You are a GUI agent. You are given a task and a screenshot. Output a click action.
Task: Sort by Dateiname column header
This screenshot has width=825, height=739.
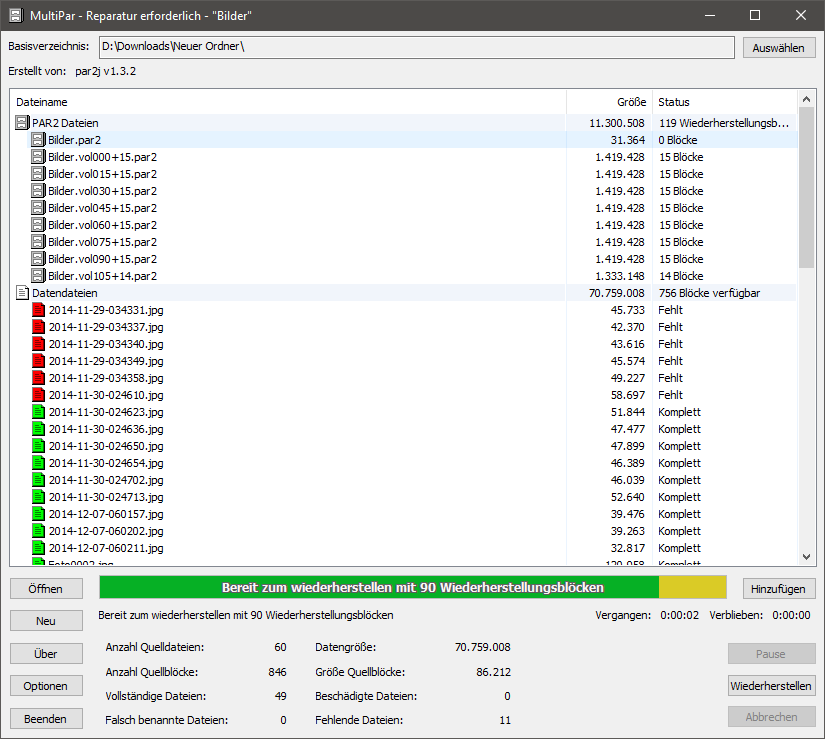[288, 102]
